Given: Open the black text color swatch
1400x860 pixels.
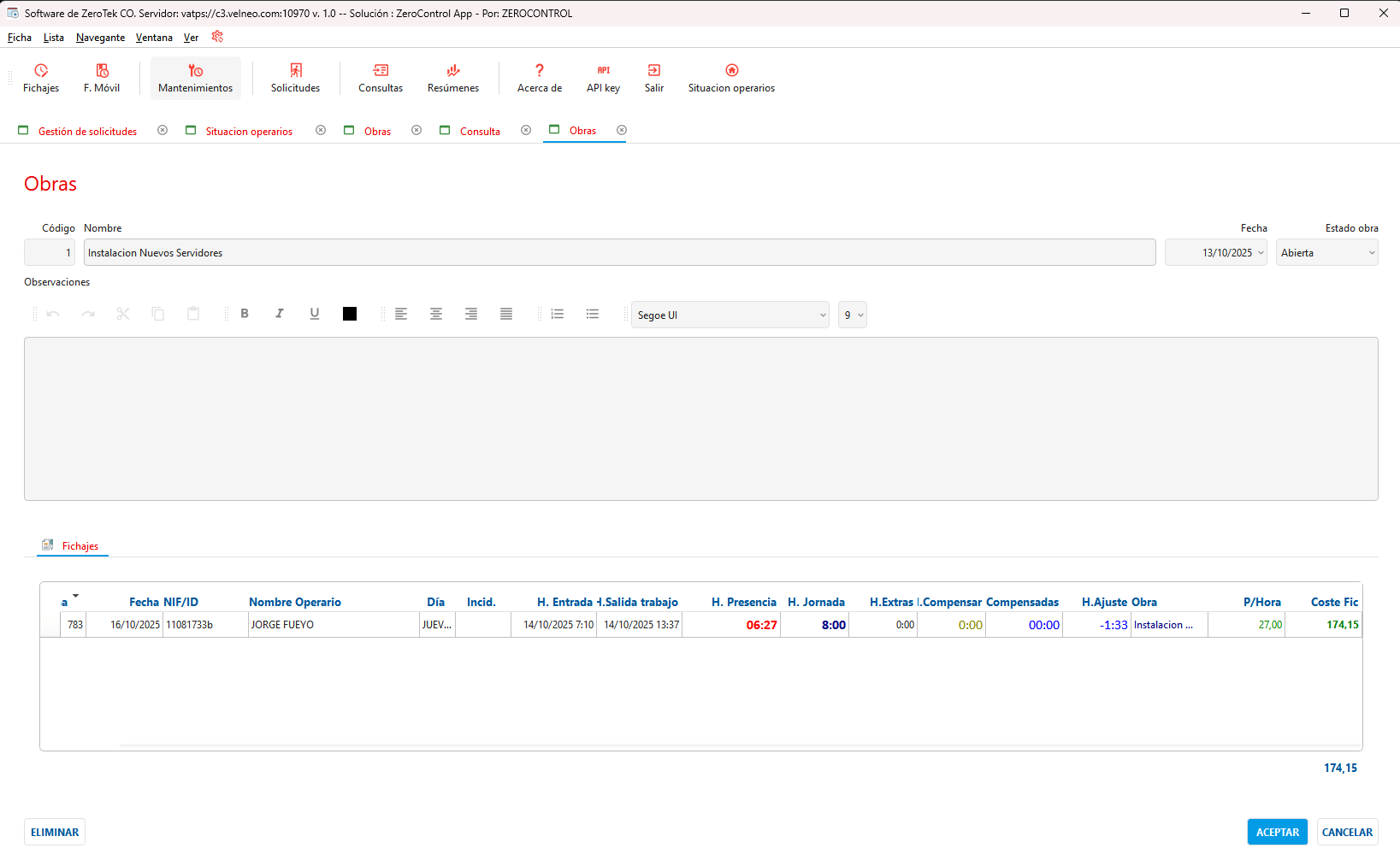Looking at the screenshot, I should (x=350, y=314).
